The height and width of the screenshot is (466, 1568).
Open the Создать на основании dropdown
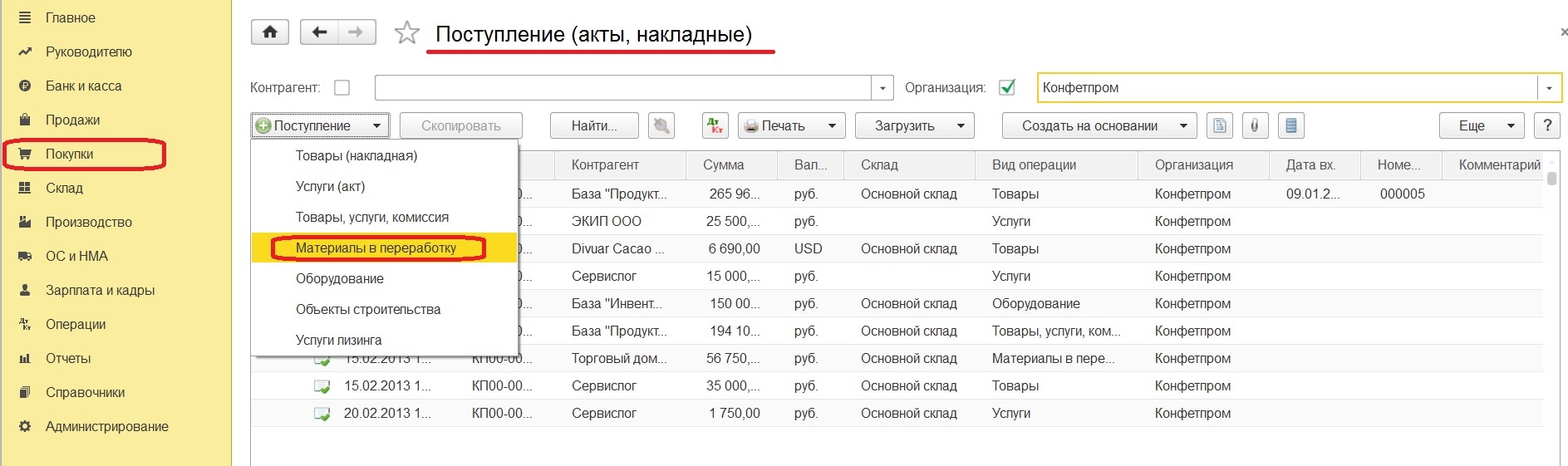point(1099,125)
